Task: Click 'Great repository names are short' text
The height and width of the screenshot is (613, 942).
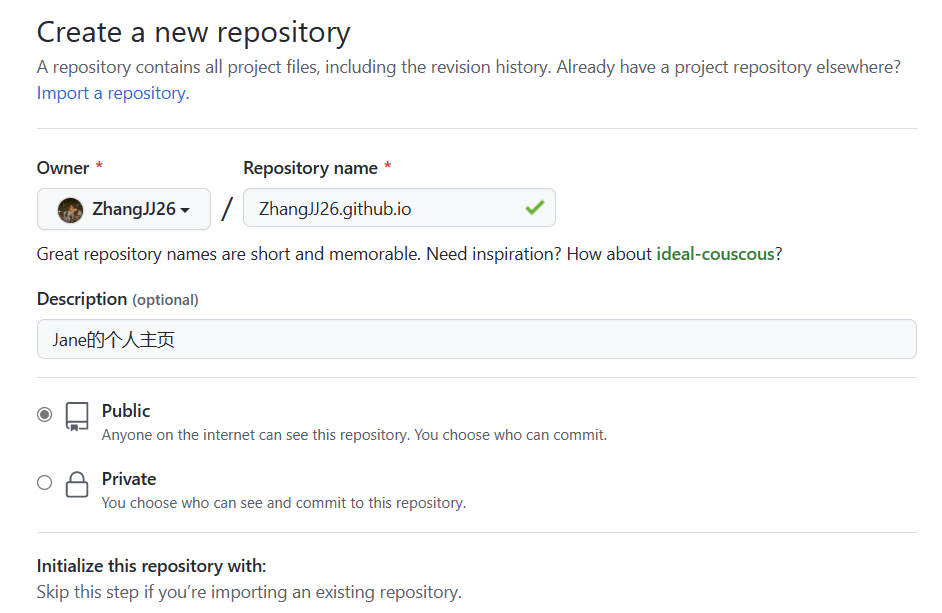Action: [x=409, y=254]
